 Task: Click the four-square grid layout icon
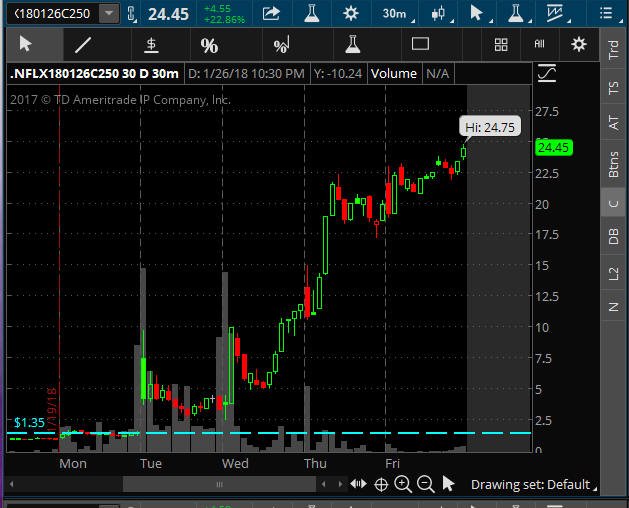pyautogui.click(x=501, y=45)
